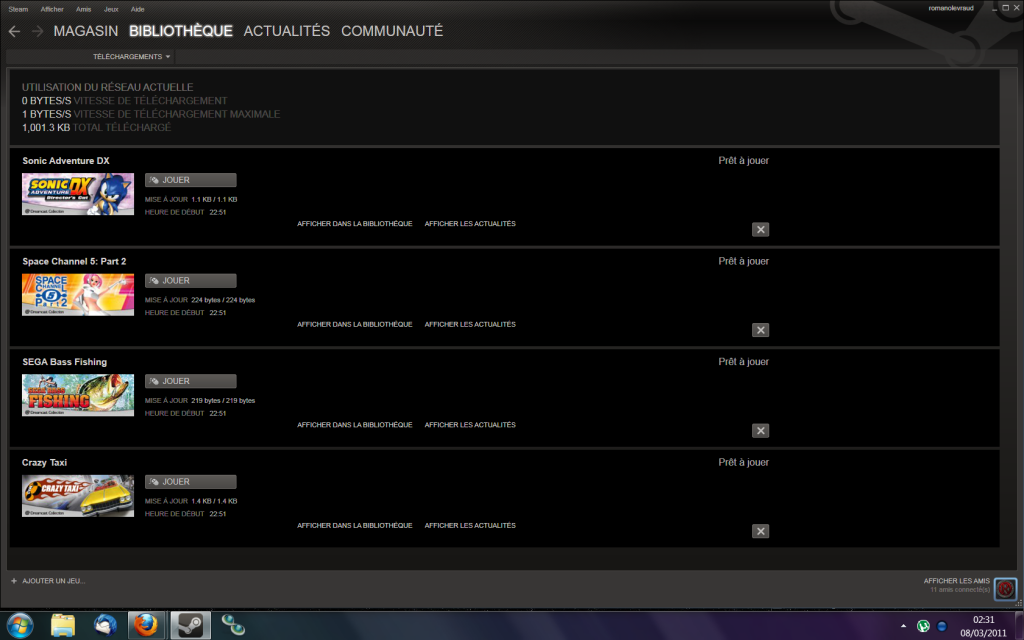
Task: Open the Sonic Adventure DX thumbnail
Action: (x=78, y=194)
